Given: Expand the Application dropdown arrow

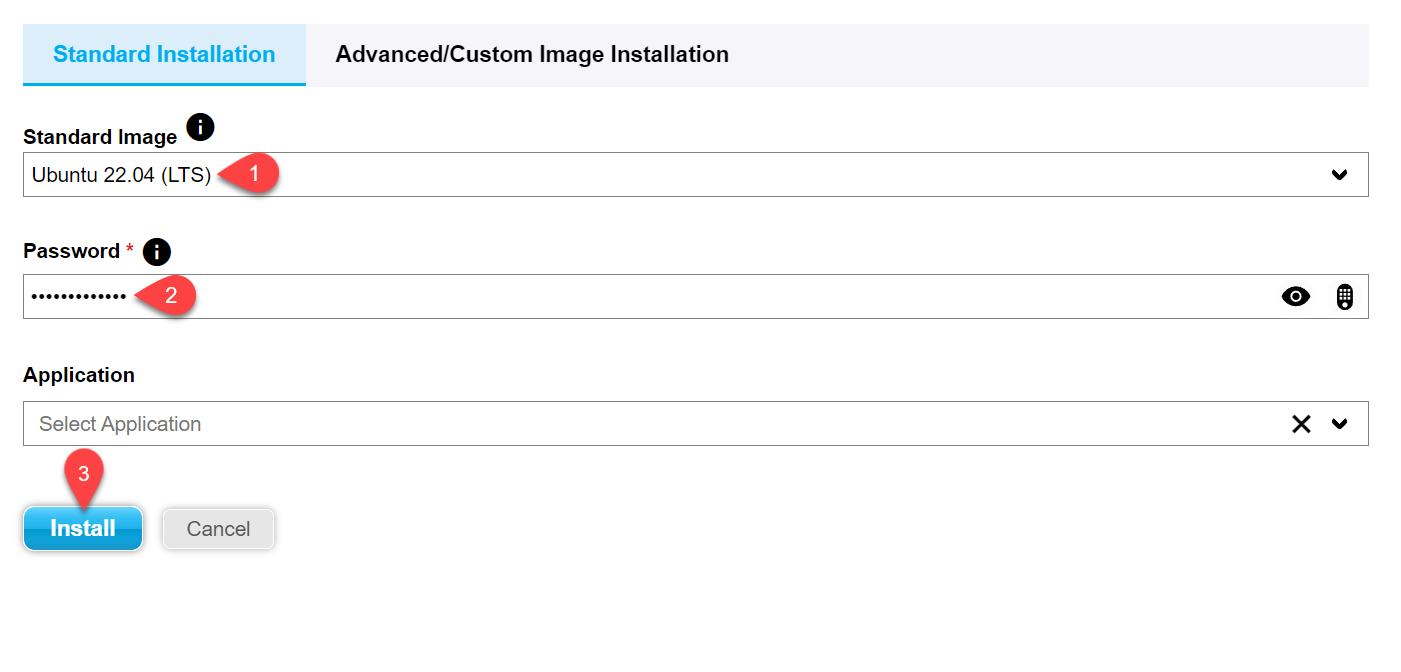Looking at the screenshot, I should (x=1339, y=424).
